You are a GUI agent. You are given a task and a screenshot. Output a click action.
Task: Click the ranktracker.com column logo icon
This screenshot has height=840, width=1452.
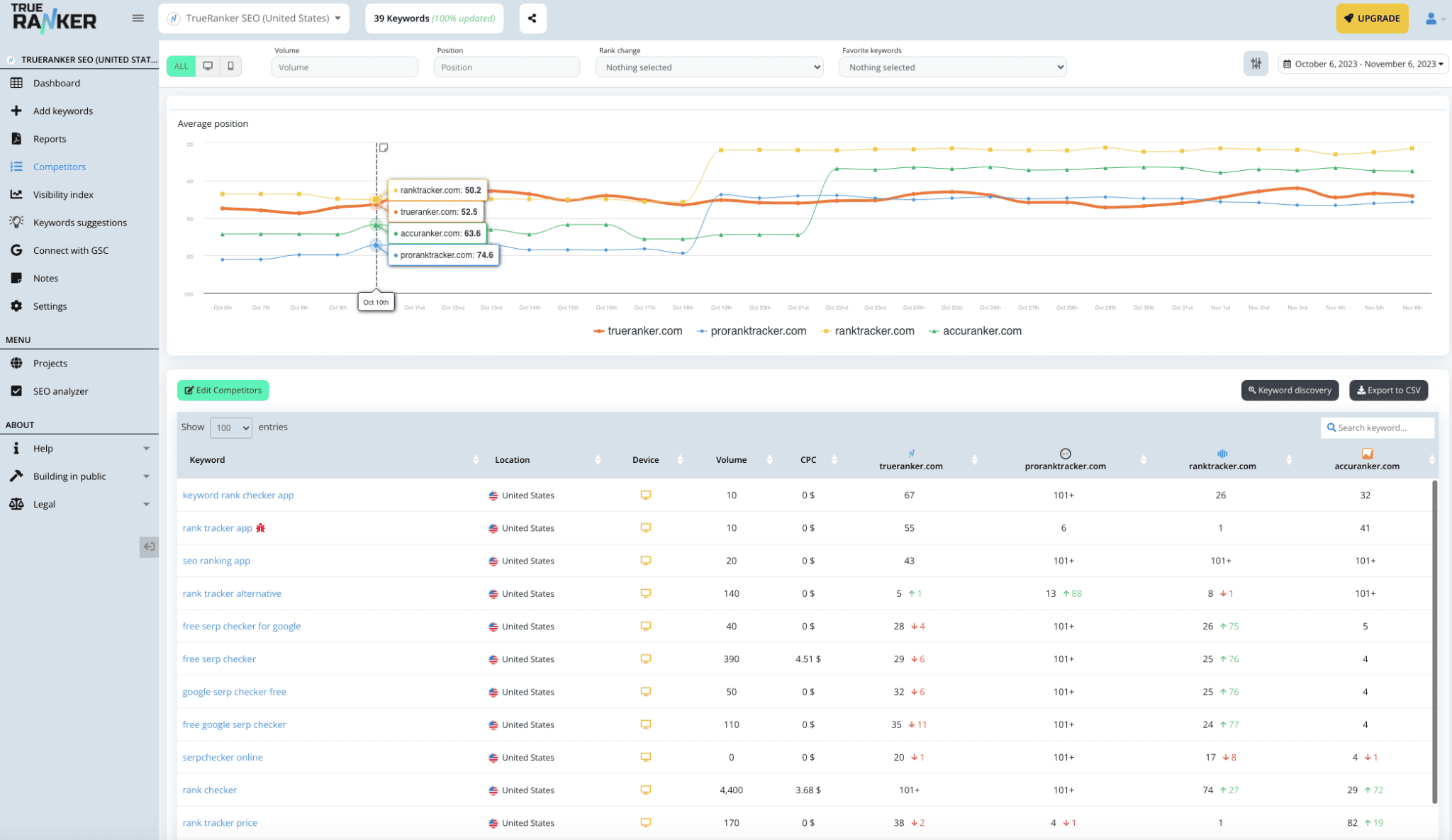point(1222,454)
